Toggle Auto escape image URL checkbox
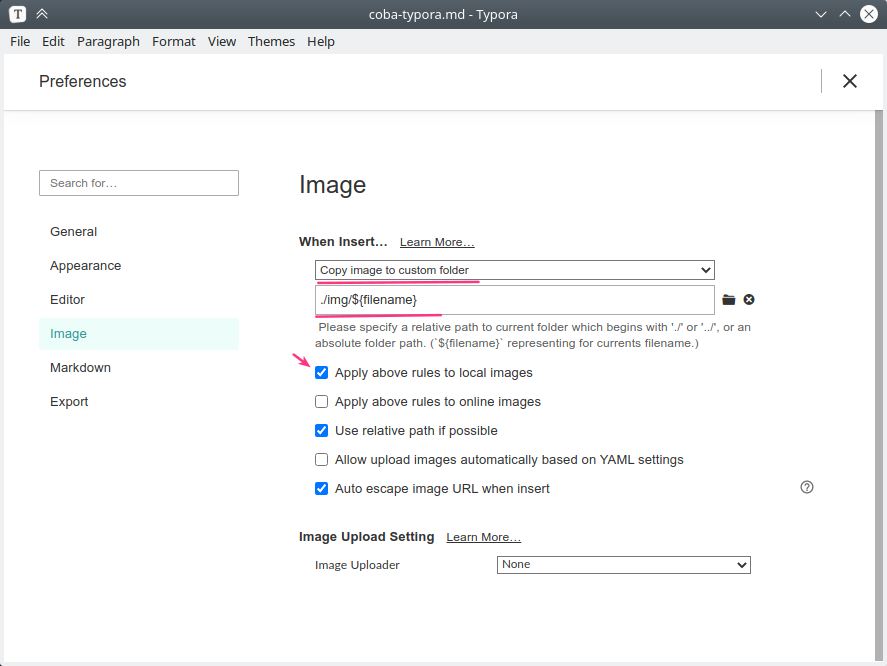This screenshot has width=887, height=666. (322, 489)
